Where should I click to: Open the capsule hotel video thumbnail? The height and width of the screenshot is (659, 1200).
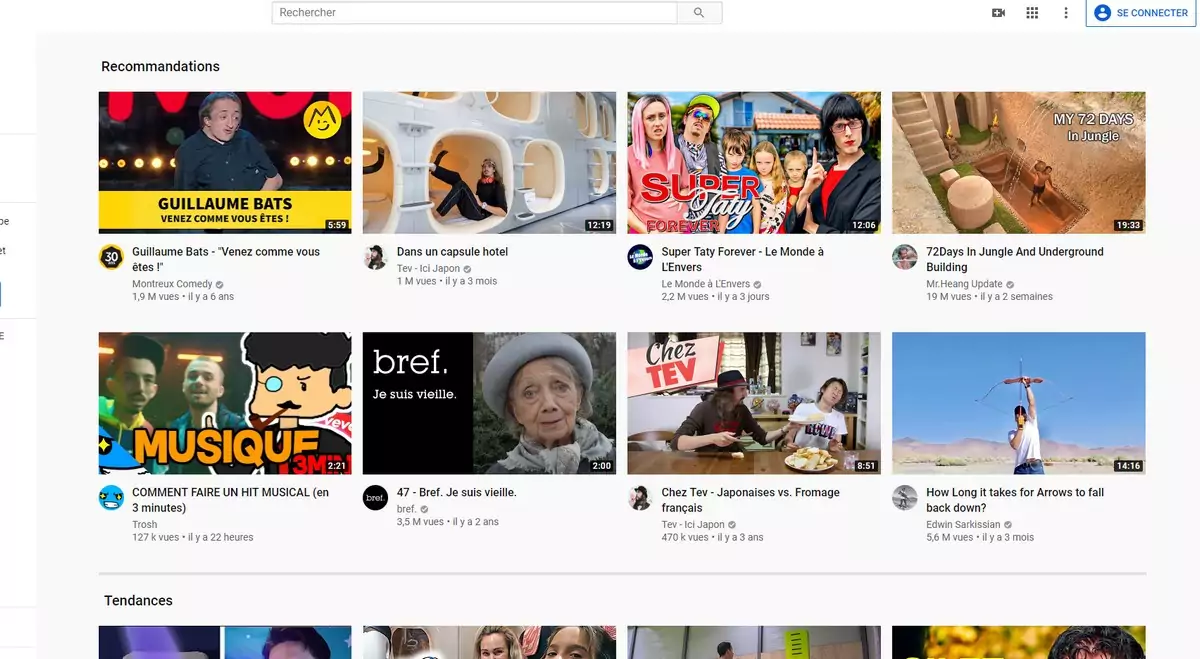point(489,162)
